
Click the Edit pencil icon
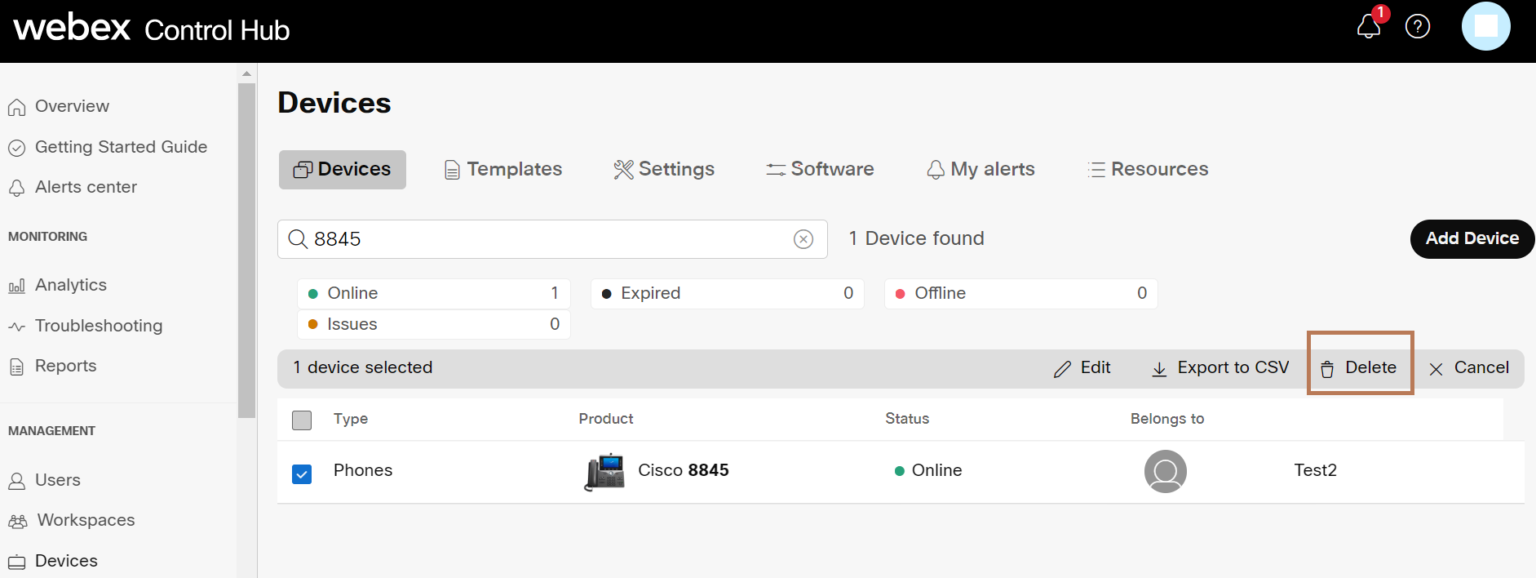(x=1062, y=369)
